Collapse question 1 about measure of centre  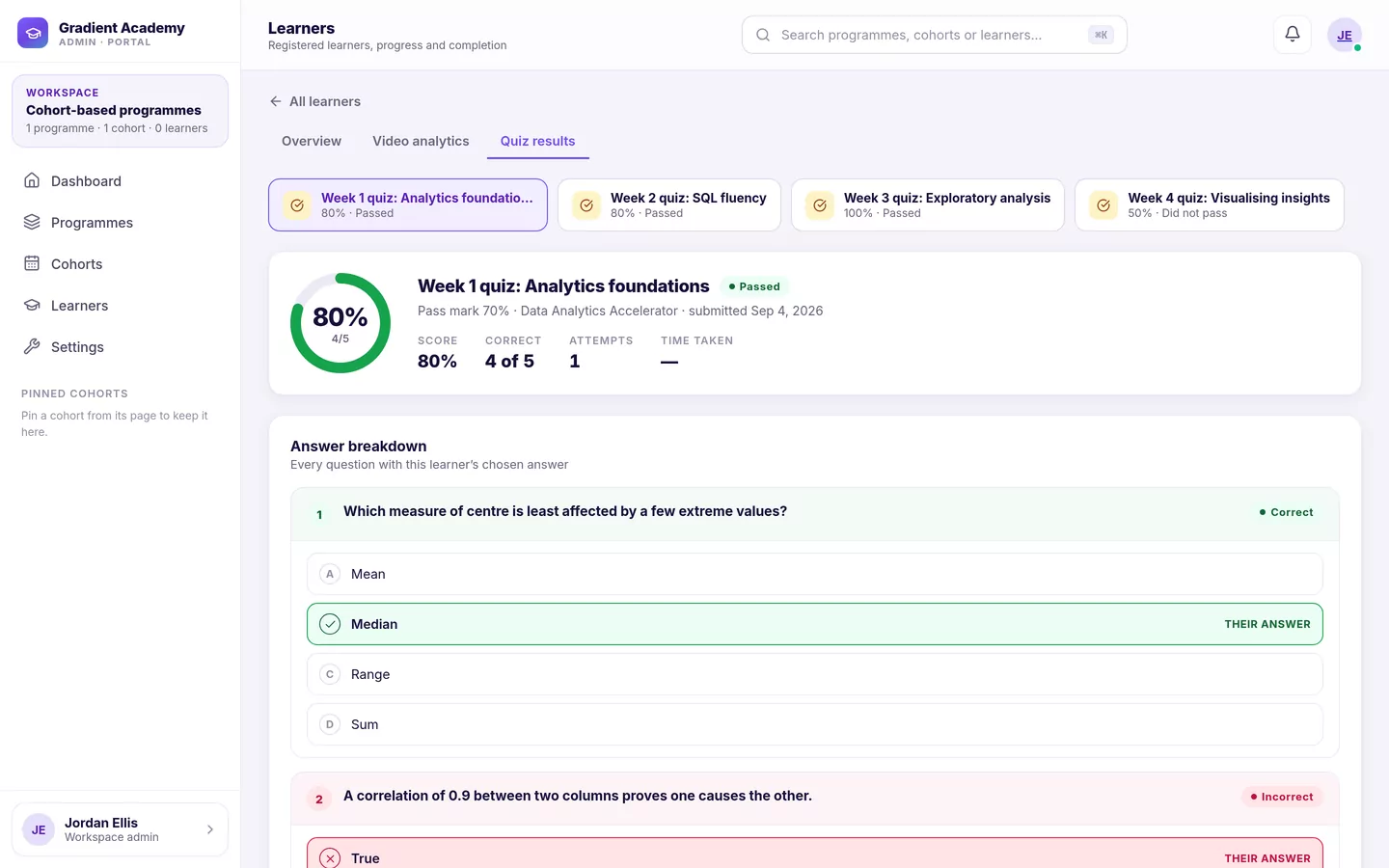pos(815,514)
